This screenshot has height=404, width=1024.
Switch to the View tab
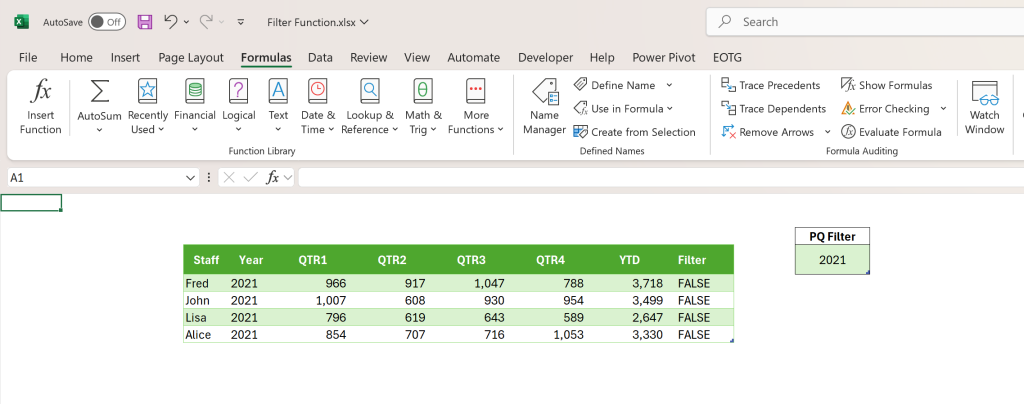[x=417, y=57]
